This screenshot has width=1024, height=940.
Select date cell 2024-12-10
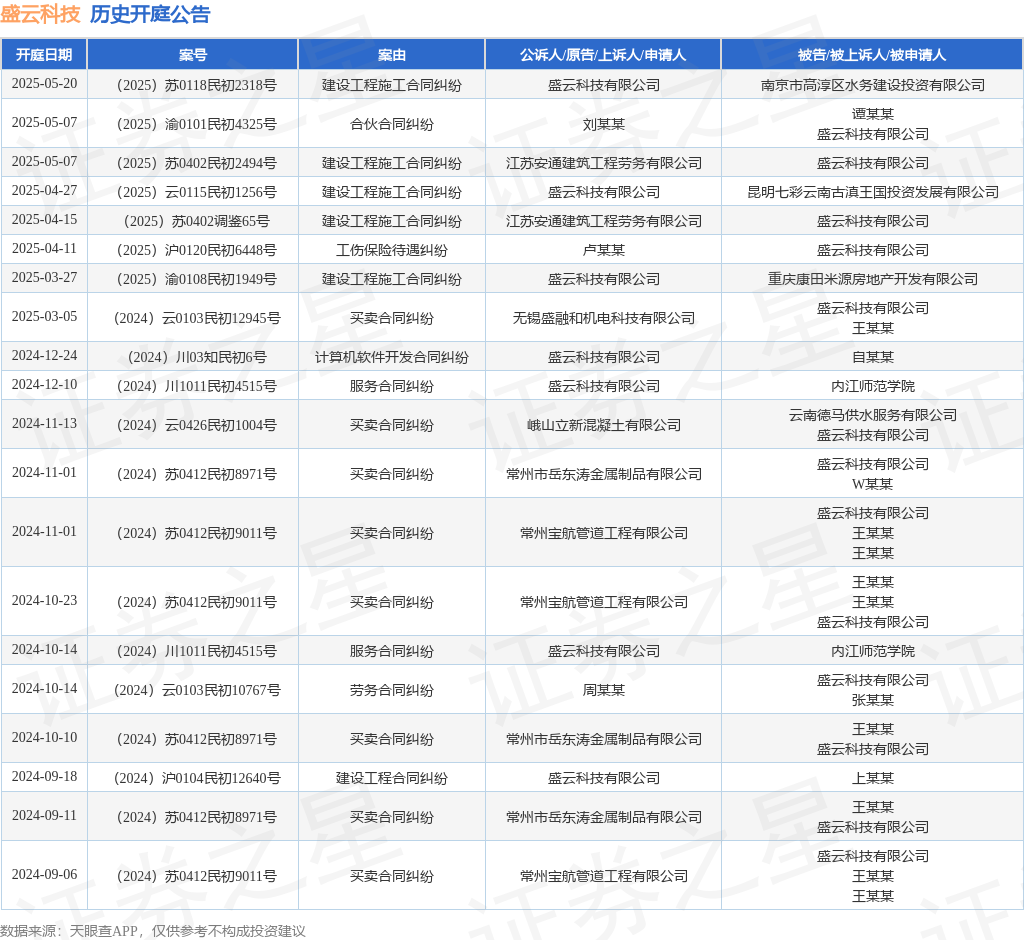(44, 385)
